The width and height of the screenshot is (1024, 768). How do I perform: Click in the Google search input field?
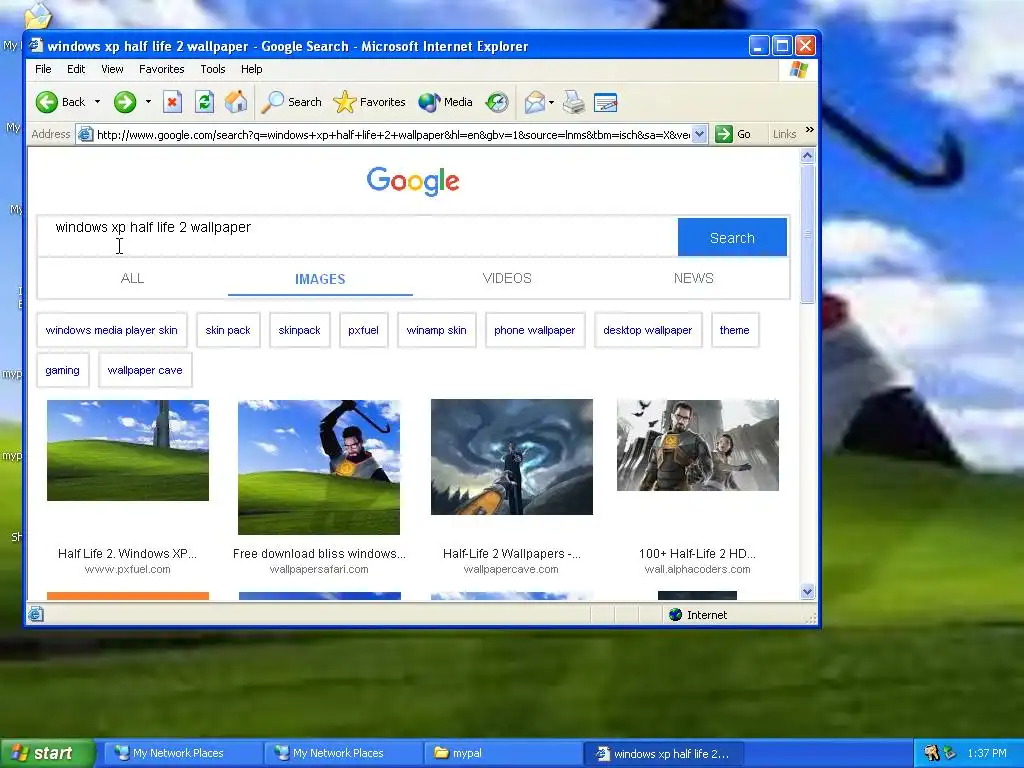pyautogui.click(x=358, y=236)
